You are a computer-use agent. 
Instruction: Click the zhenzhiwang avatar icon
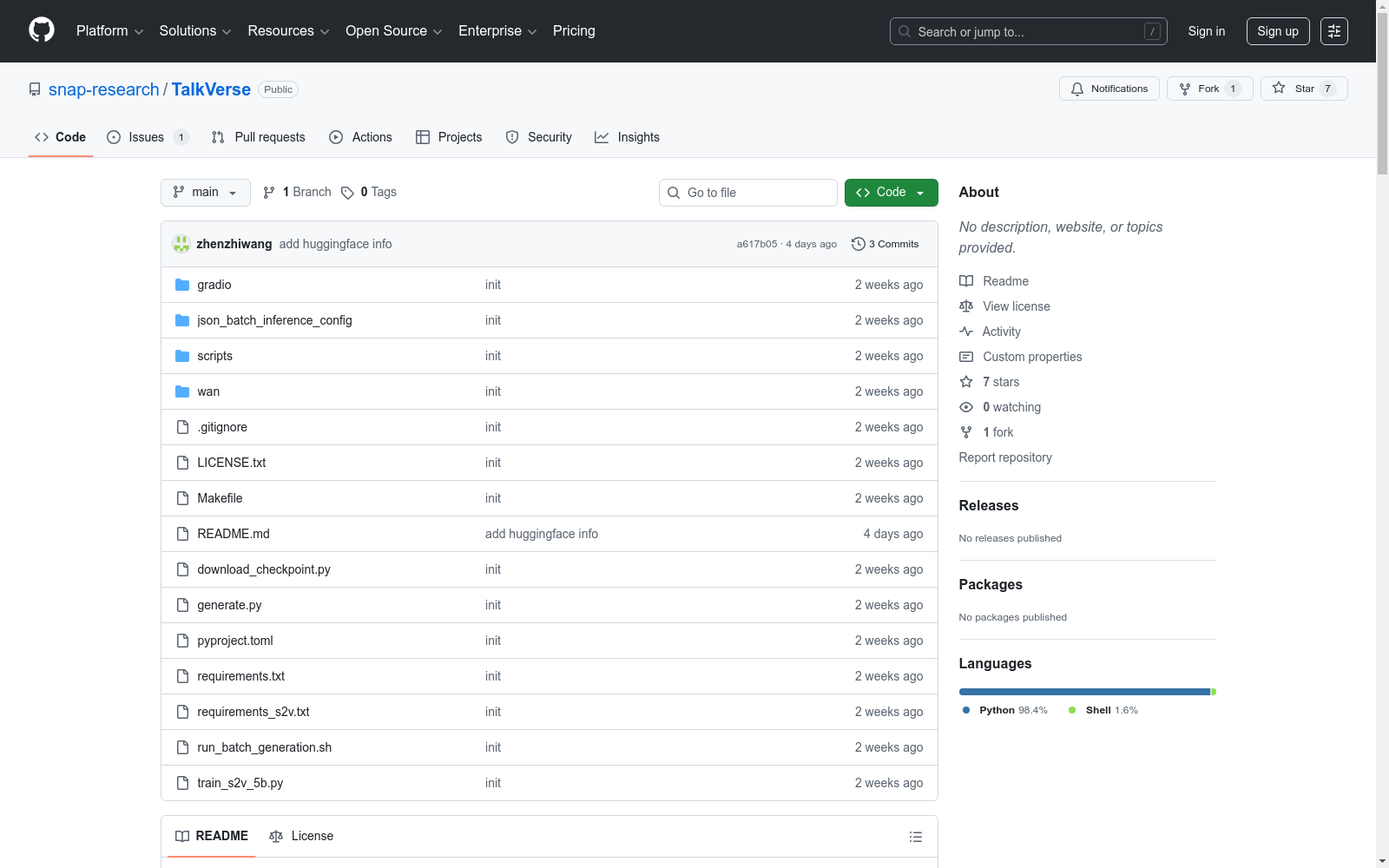181,244
